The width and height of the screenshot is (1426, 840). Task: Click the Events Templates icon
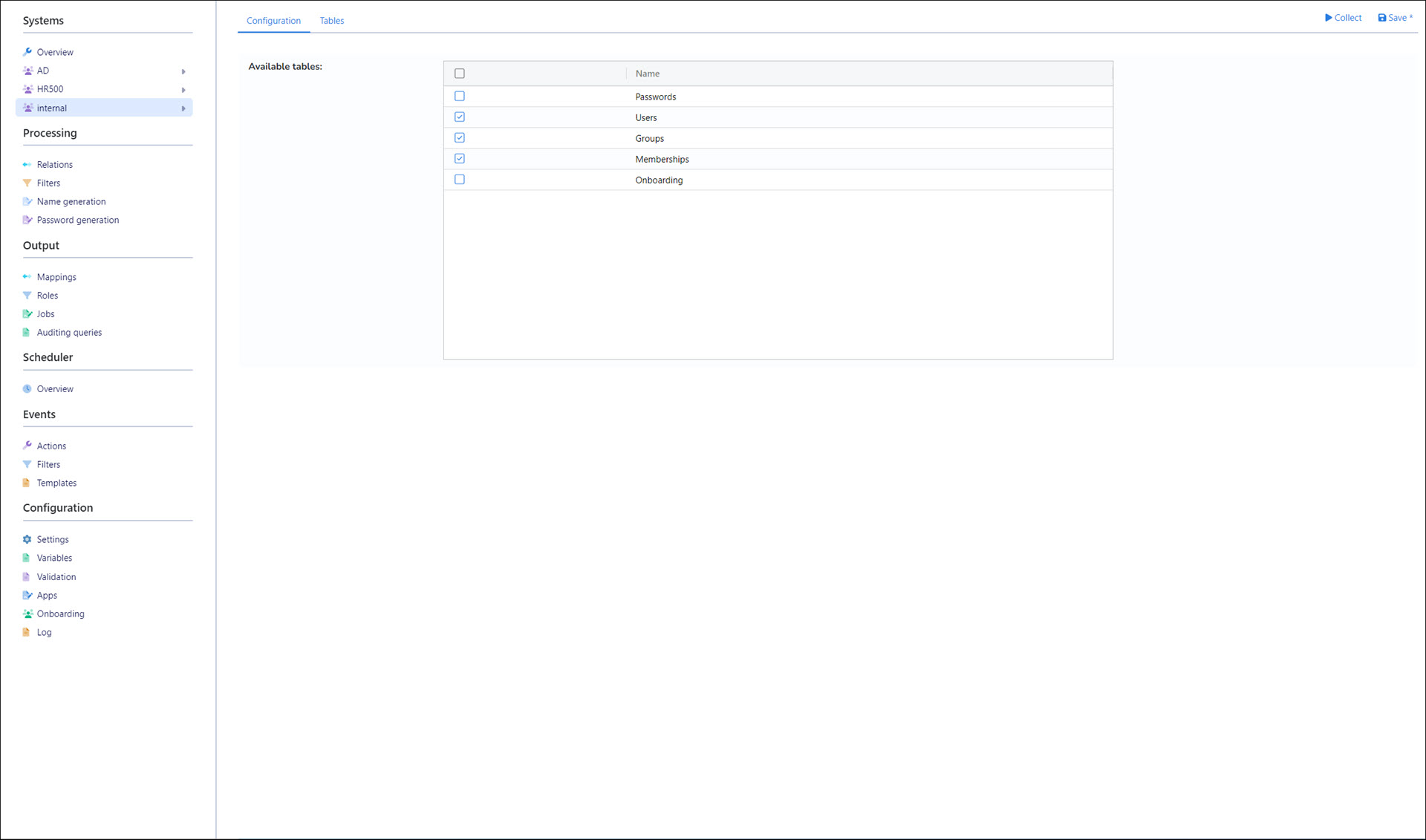27,484
